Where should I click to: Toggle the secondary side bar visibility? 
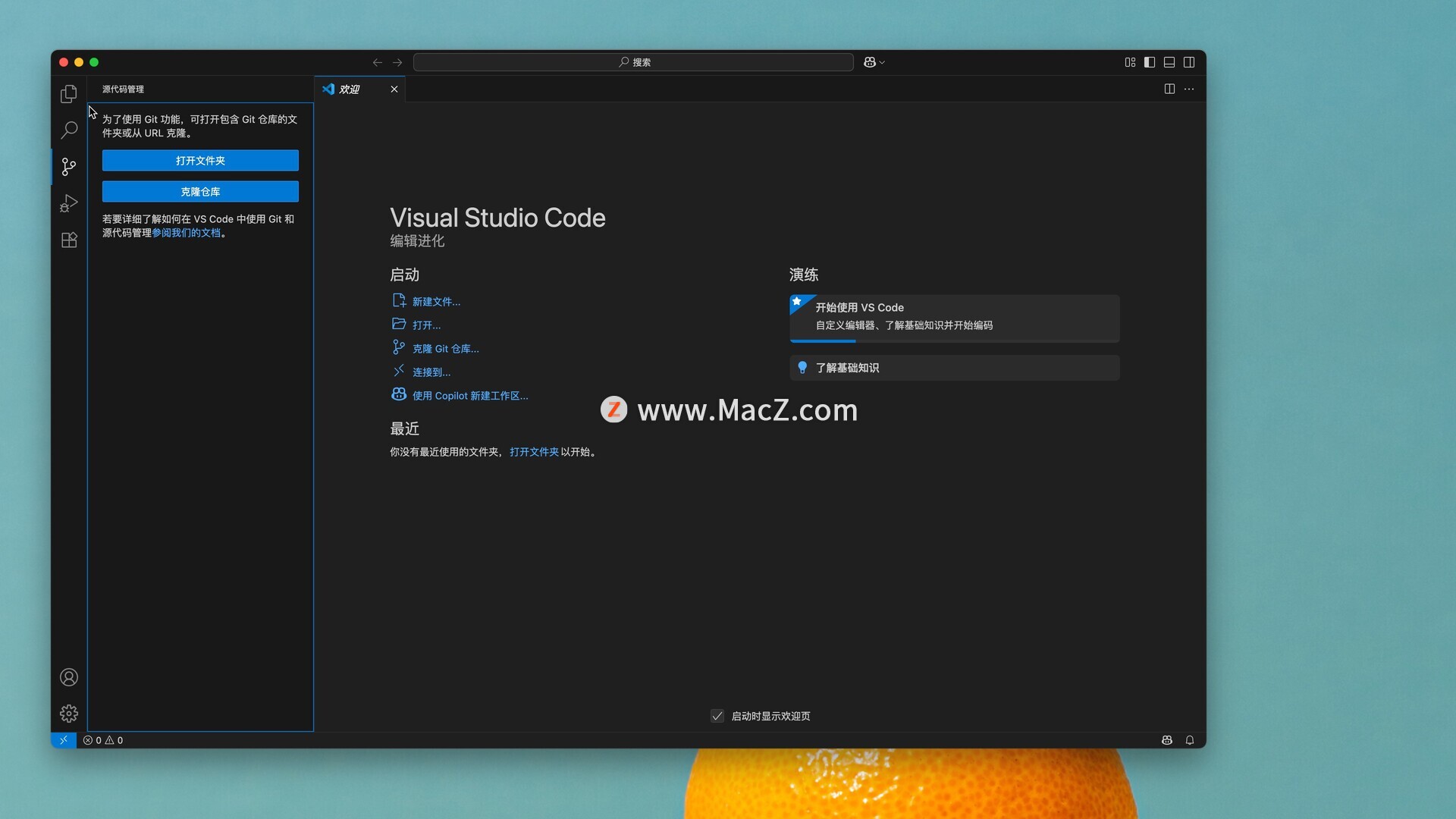point(1189,62)
